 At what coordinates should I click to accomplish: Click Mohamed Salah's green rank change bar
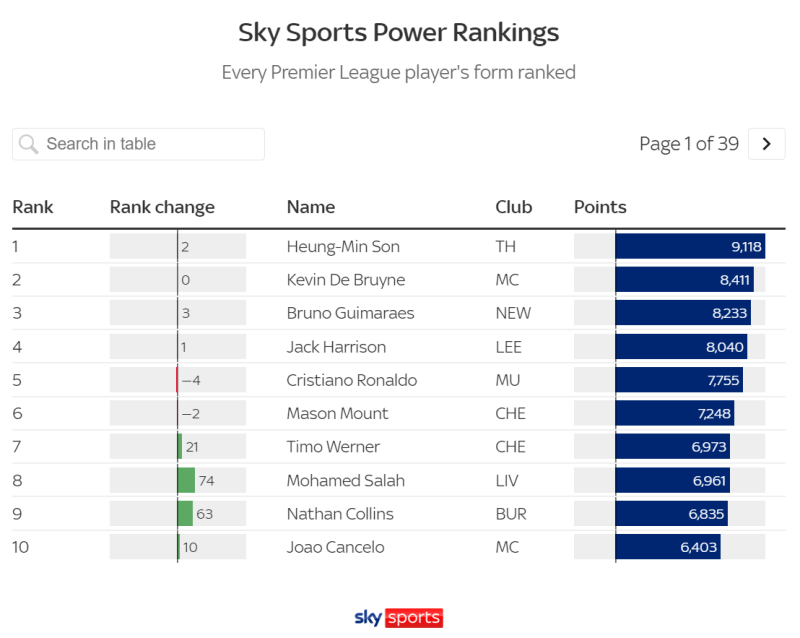point(186,480)
